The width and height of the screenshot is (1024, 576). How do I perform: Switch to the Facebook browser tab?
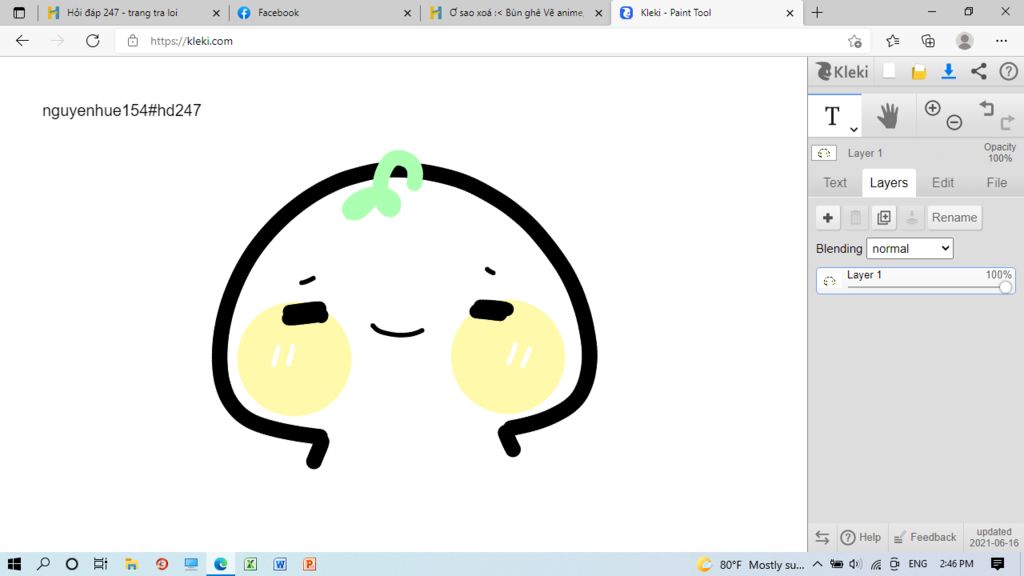(x=278, y=12)
